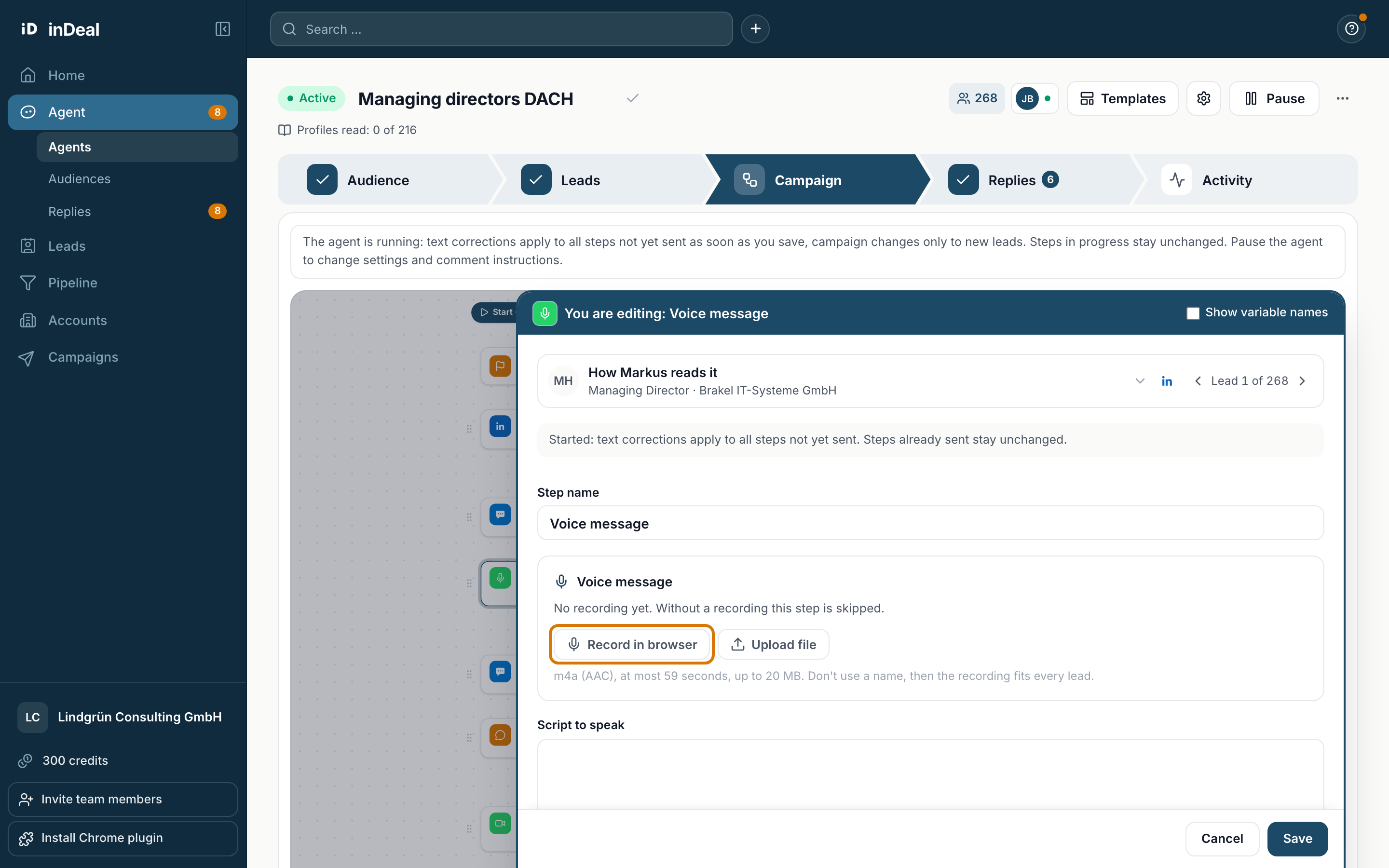Screen dimensions: 1389x868
Task: Open the help question-mark icon
Action: (x=1351, y=29)
